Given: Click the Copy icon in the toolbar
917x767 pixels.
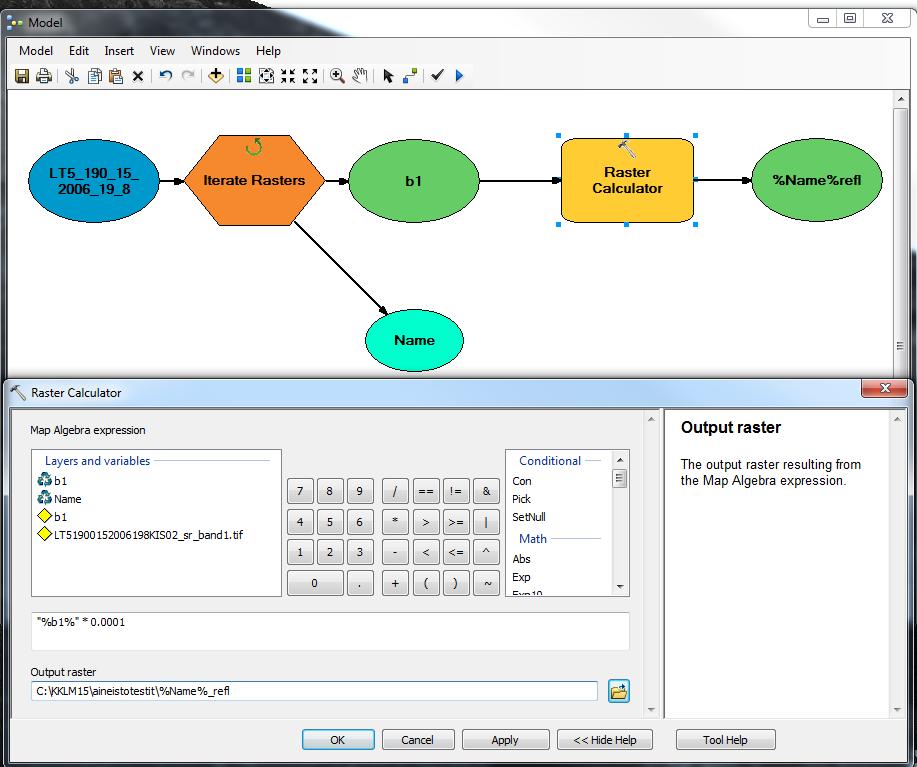Looking at the screenshot, I should point(94,76).
